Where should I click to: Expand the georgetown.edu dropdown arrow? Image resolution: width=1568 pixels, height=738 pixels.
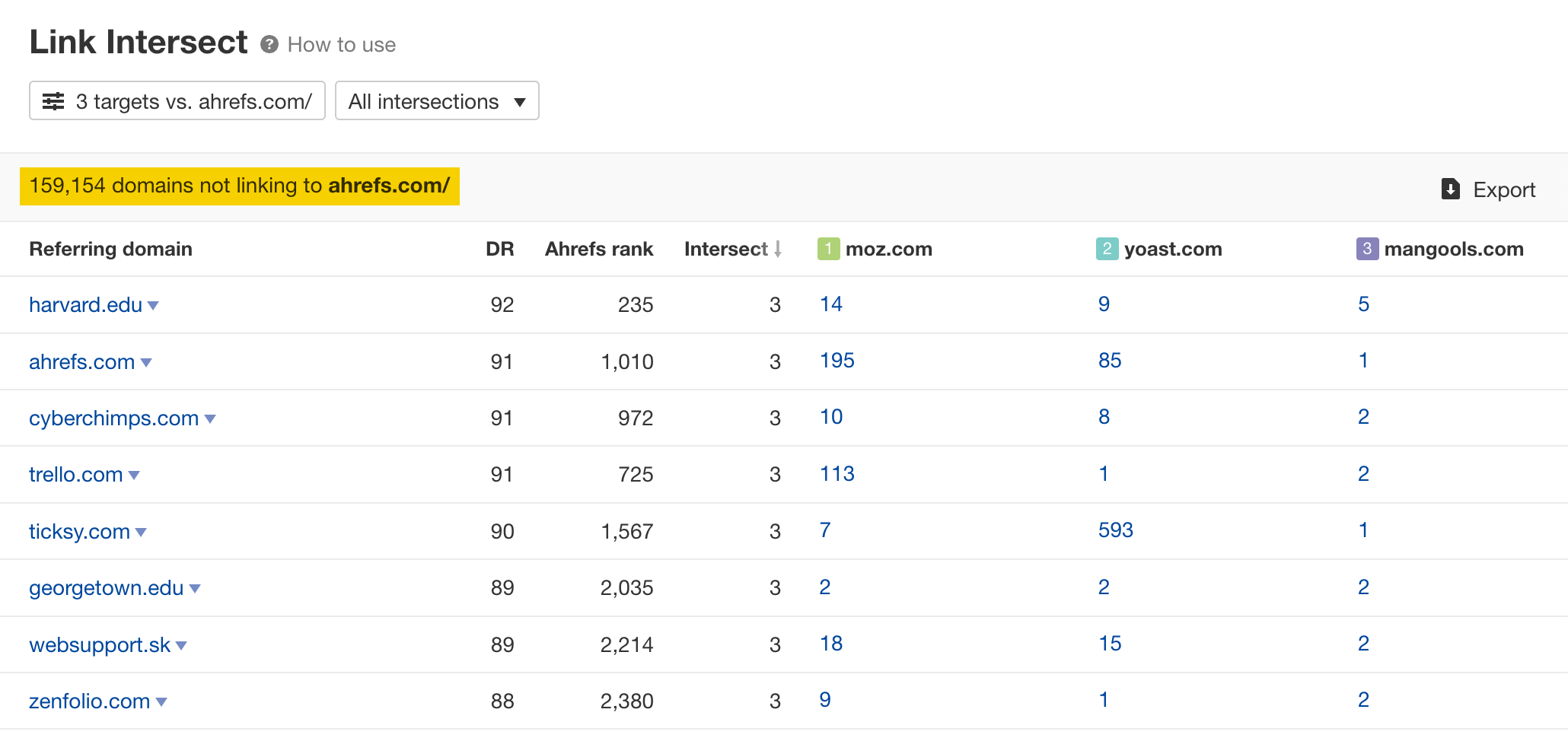(x=195, y=589)
